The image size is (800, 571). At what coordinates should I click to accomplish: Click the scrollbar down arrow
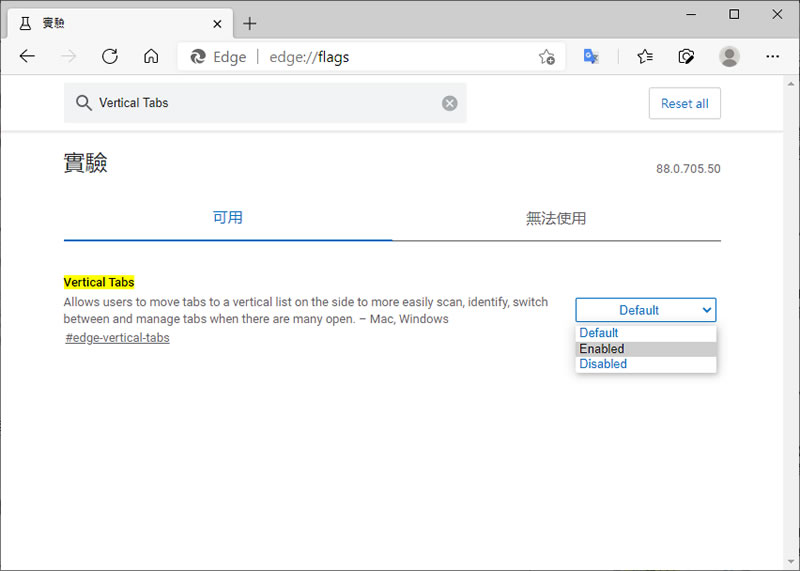791,562
